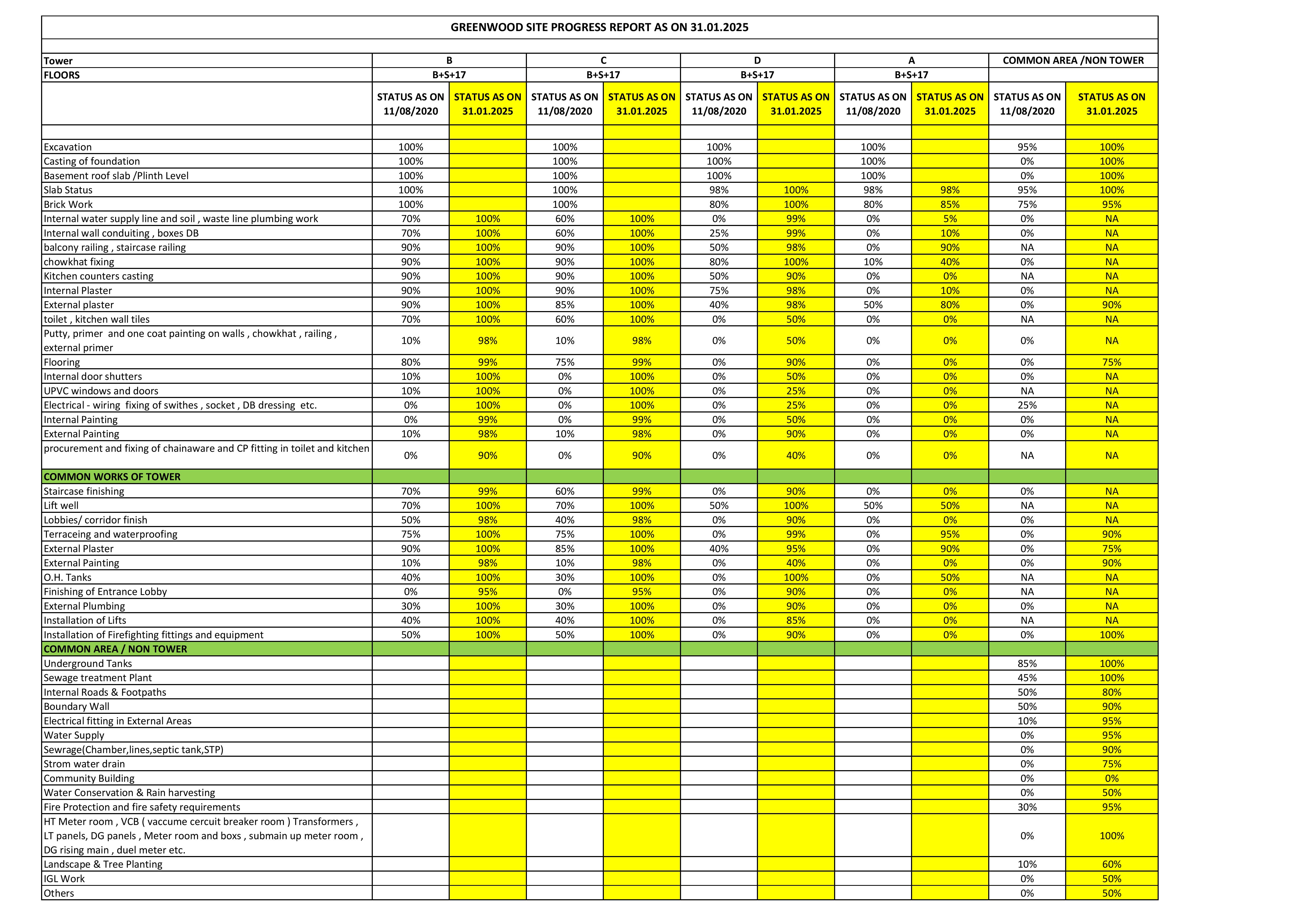The image size is (1307, 924).
Task: Click the Greenwood Site Progress Report title cell
Action: 599,27
